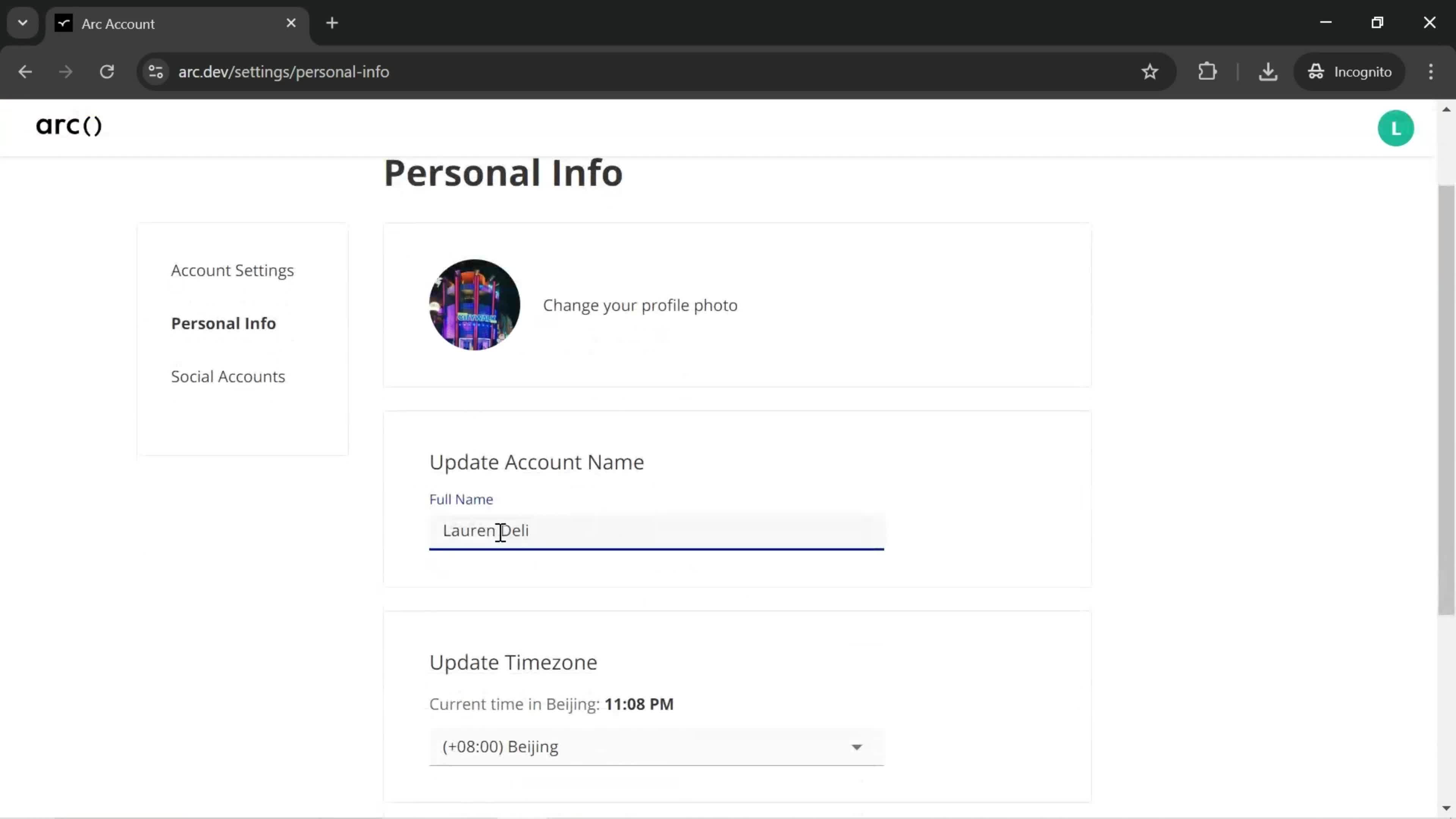Select (+08:00) Beijing timezone option
Viewport: 1456px width, 819px height.
655,746
